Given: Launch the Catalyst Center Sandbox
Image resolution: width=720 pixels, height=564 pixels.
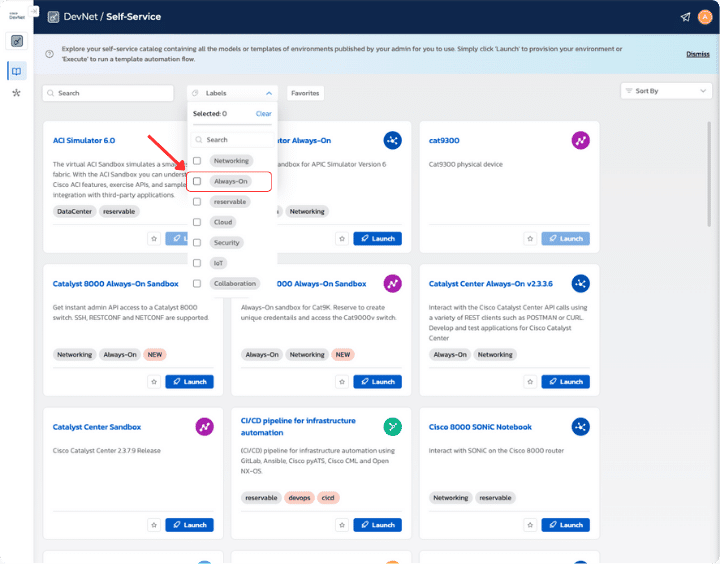Looking at the screenshot, I should pyautogui.click(x=189, y=525).
